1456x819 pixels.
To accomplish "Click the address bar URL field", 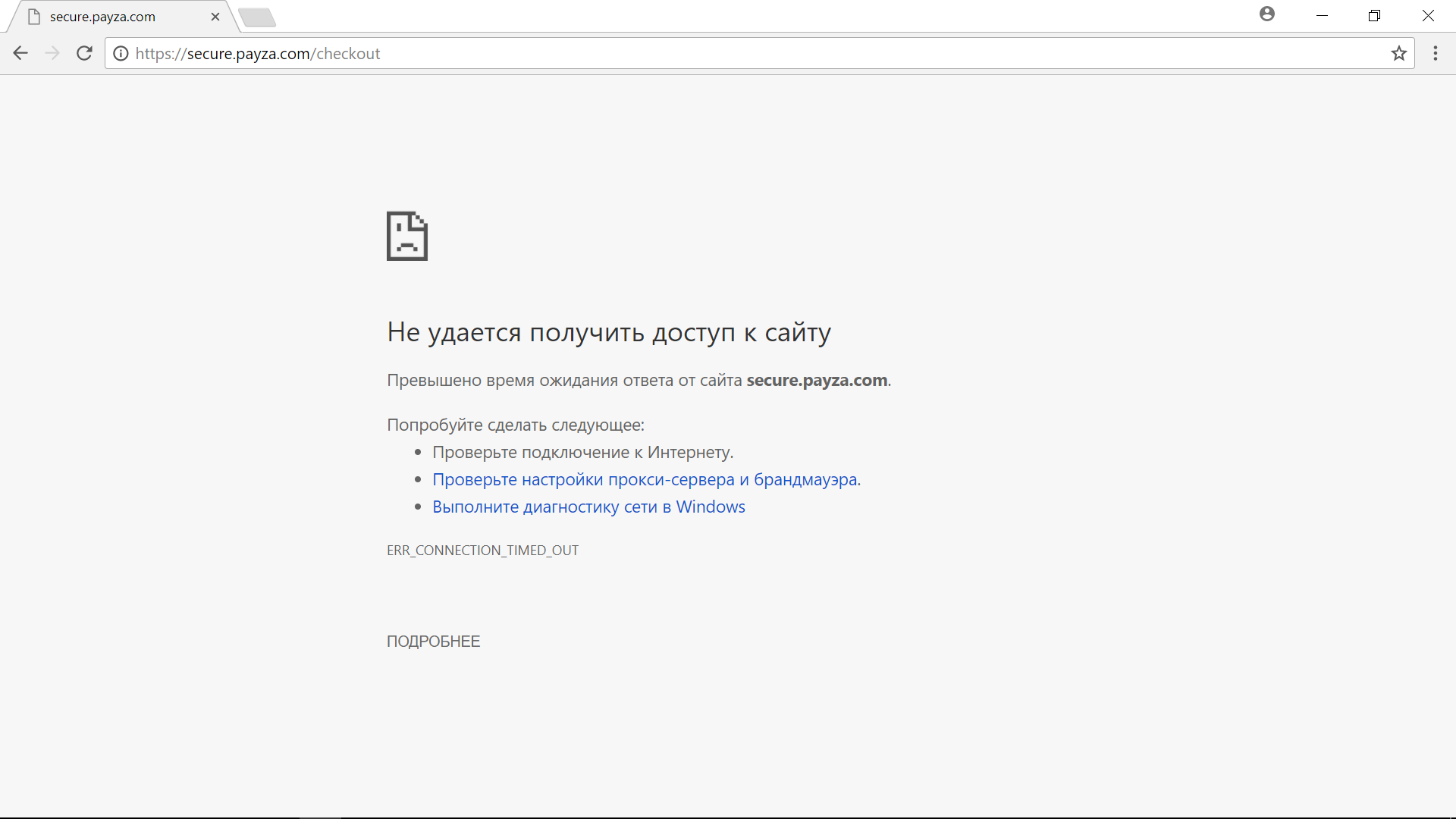I will 758,54.
